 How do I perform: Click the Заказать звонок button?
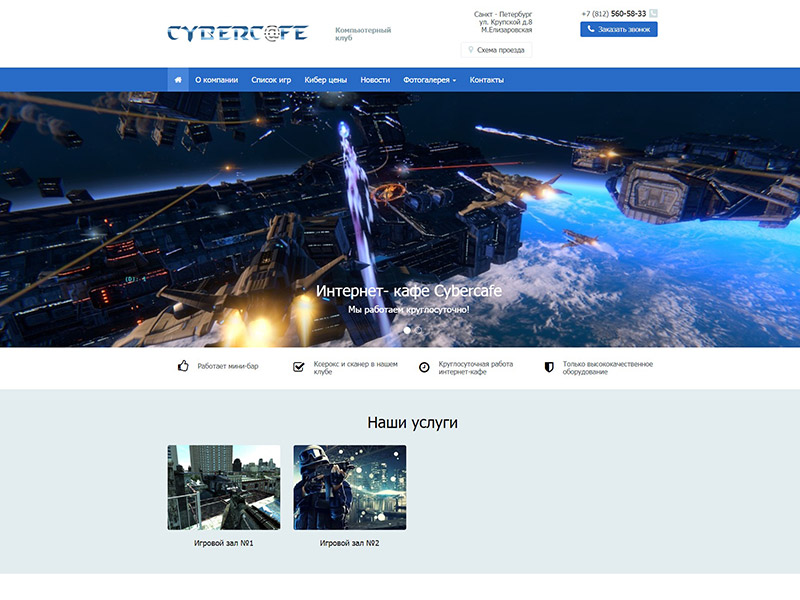(x=619, y=30)
